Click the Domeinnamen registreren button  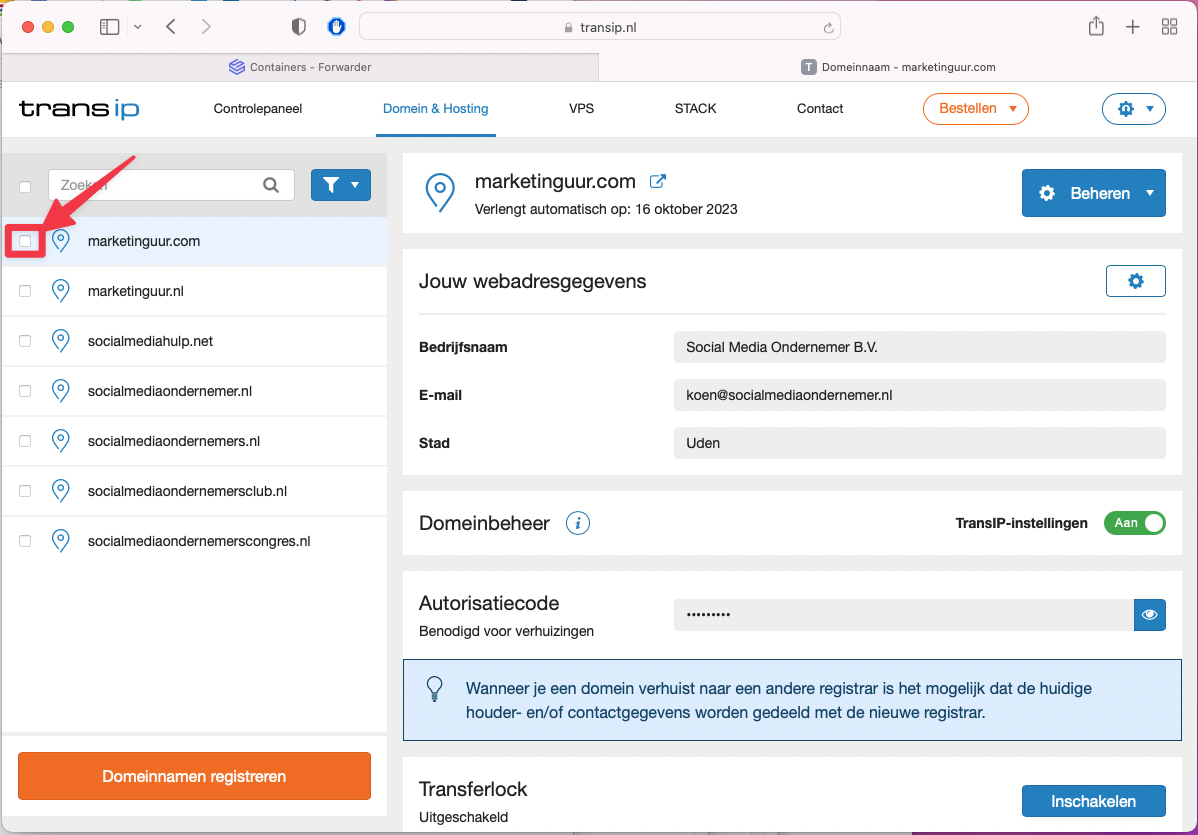tap(194, 776)
